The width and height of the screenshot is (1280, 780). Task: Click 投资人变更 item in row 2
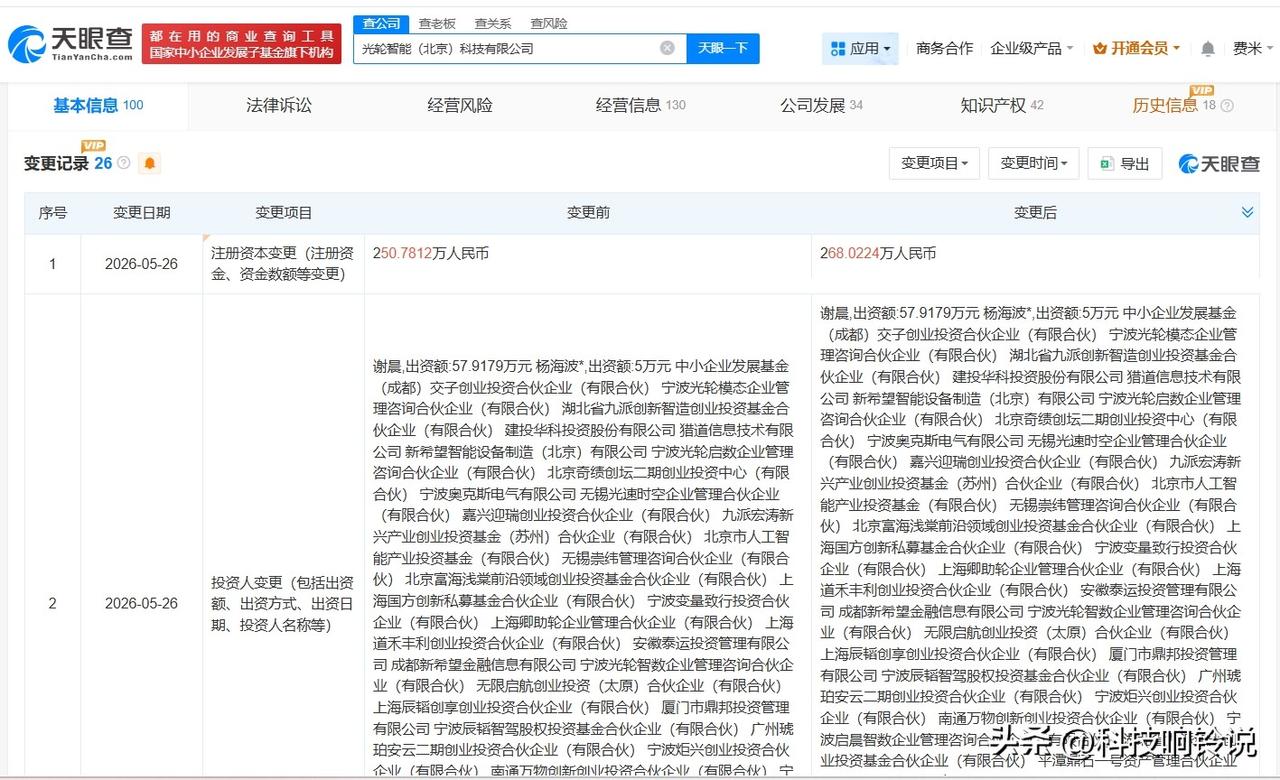tap(284, 604)
